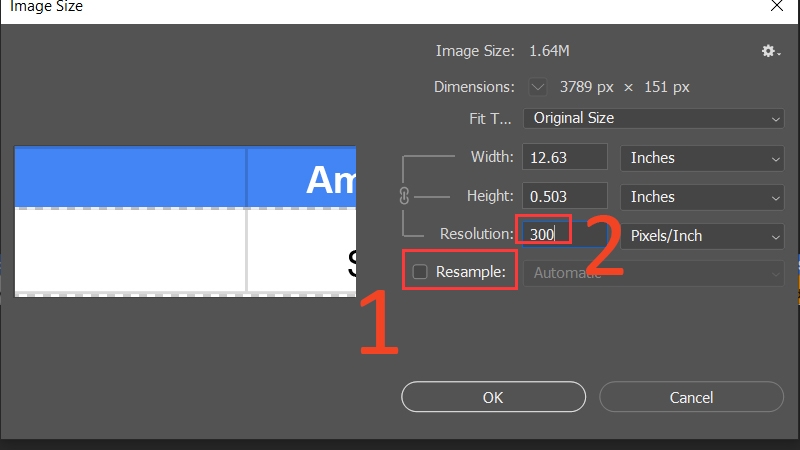This screenshot has width=800, height=450.
Task: Click the blue header area in preview
Action: point(185,177)
